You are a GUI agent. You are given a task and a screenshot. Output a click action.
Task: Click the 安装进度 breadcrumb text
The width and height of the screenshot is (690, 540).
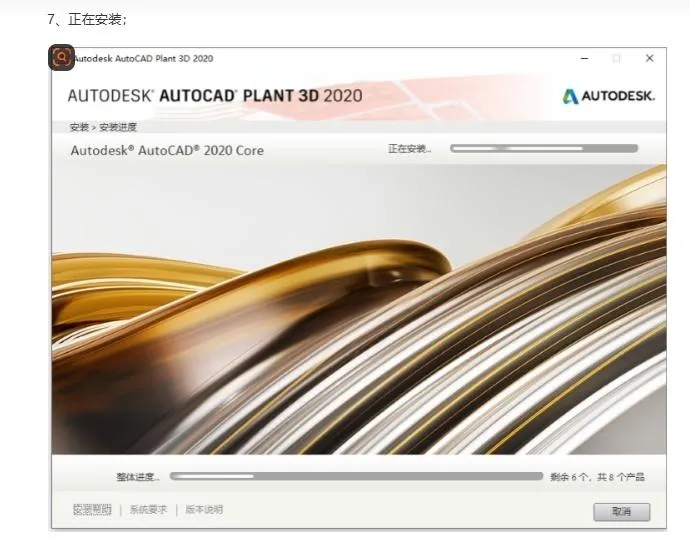118,127
